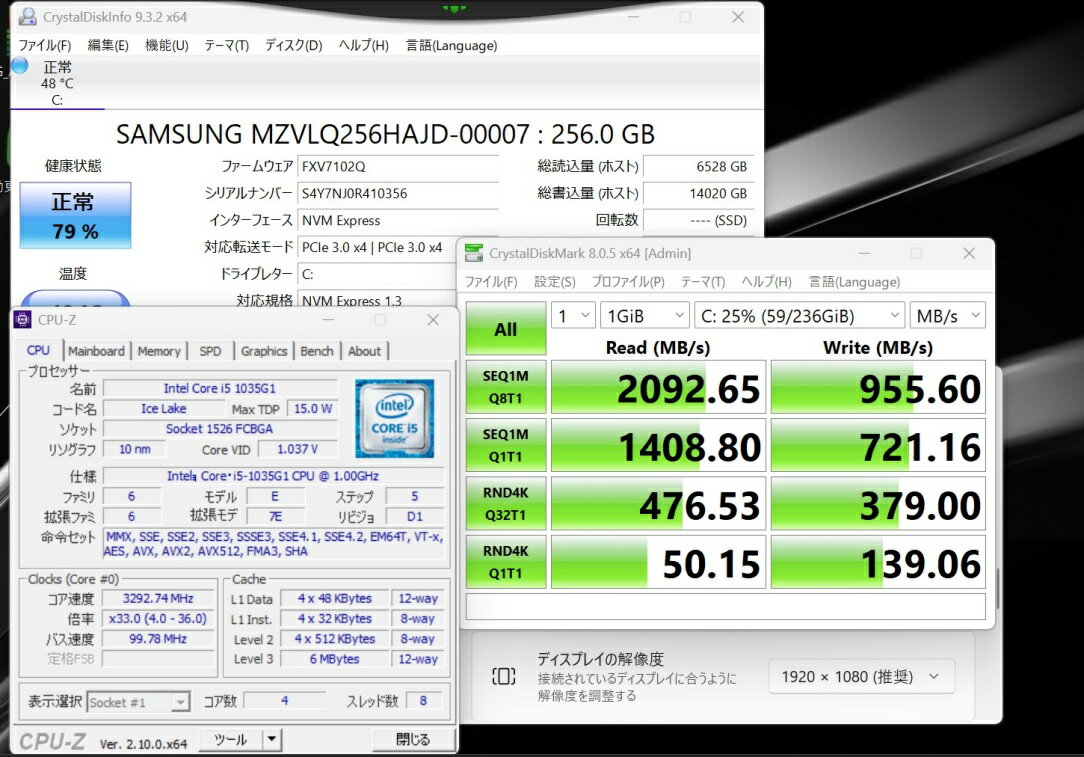Screen dimensions: 1084x757
Task: Open テーマ(T) menu in CrystalDiskMark
Action: [x=702, y=282]
